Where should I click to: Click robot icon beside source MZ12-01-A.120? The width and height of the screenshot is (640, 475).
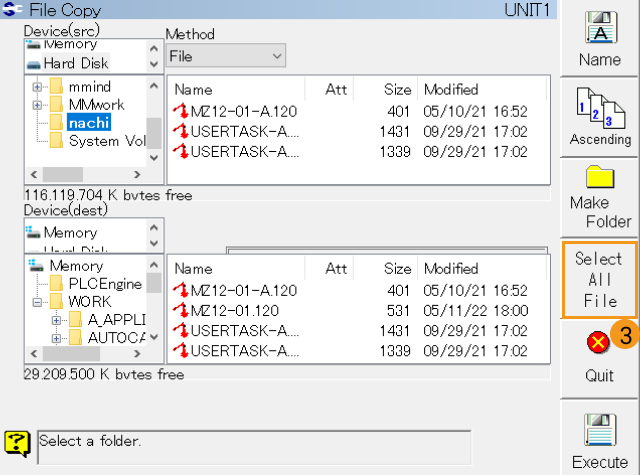[x=180, y=111]
